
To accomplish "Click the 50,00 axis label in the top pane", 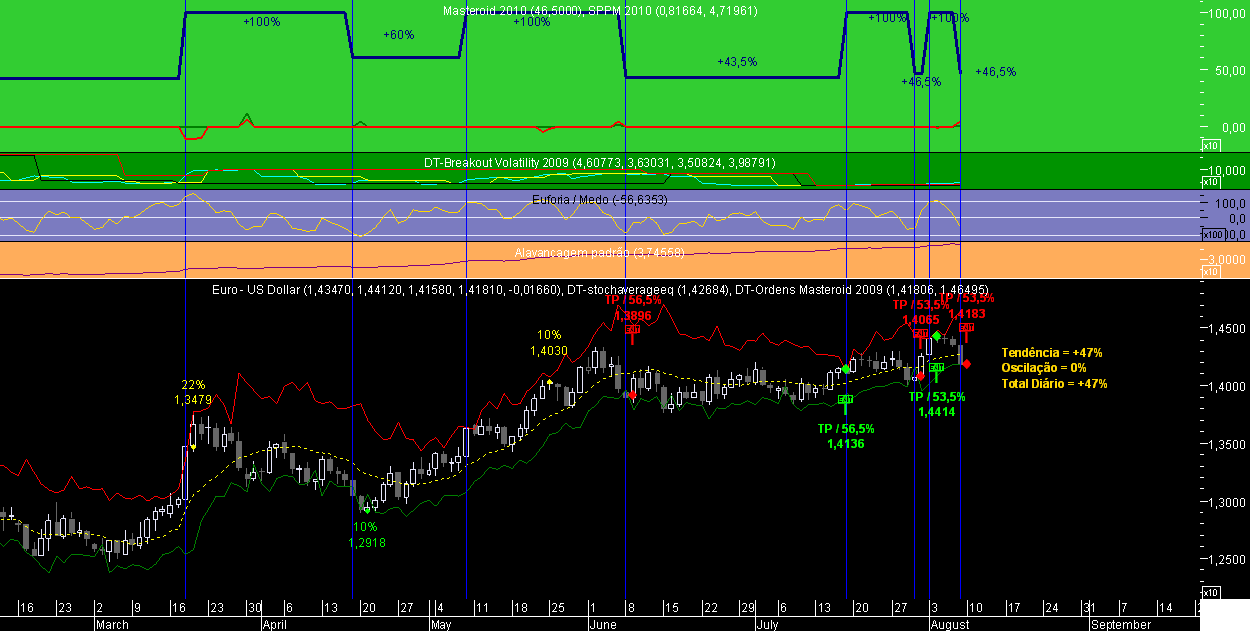I will [1232, 71].
